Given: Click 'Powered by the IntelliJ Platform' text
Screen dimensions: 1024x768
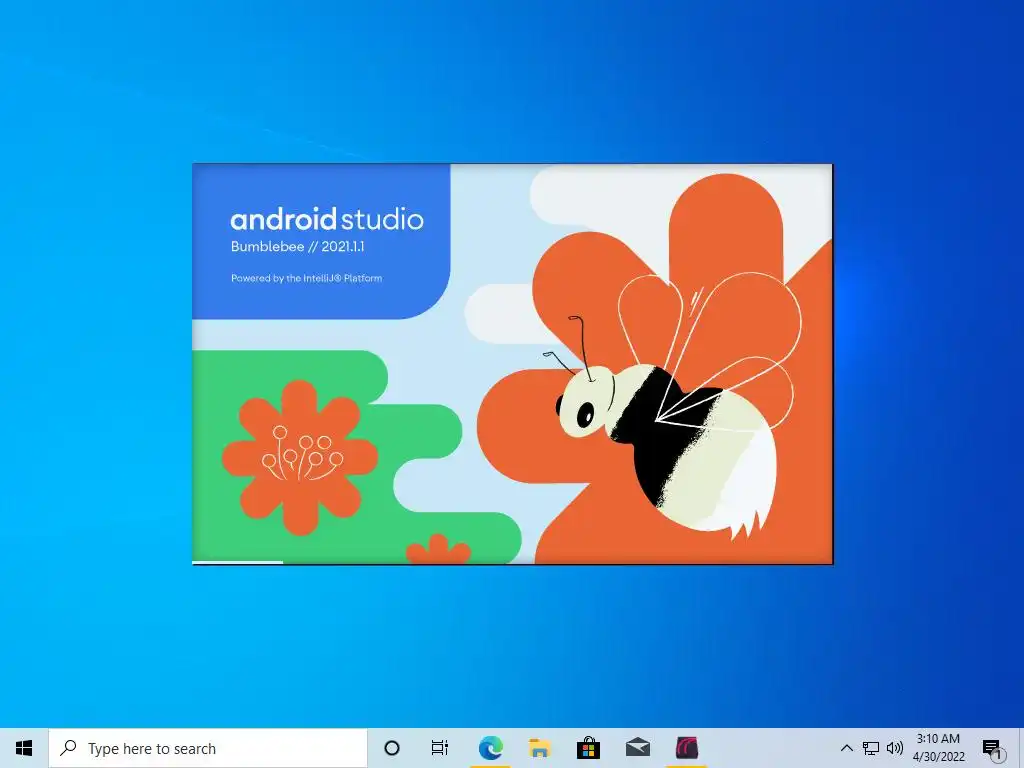Looking at the screenshot, I should click(306, 278).
